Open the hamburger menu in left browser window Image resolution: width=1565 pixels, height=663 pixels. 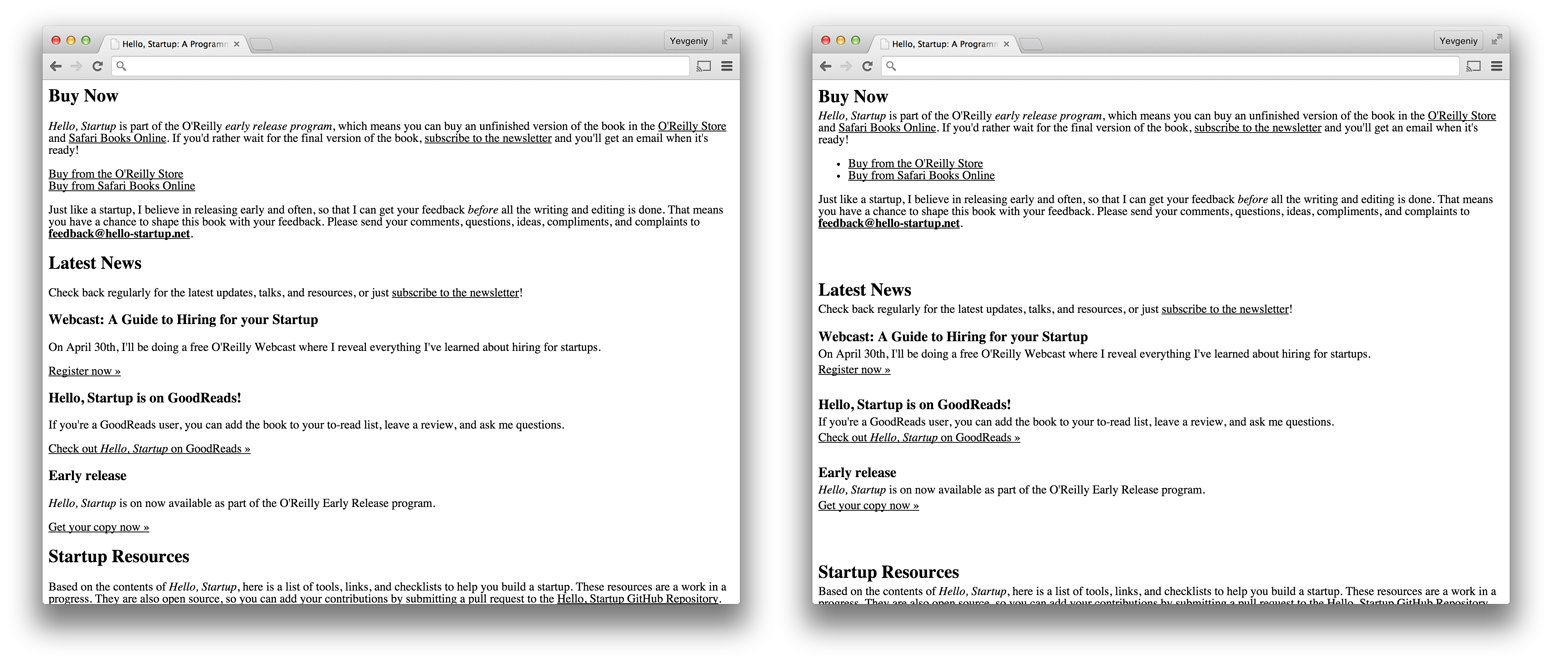727,66
